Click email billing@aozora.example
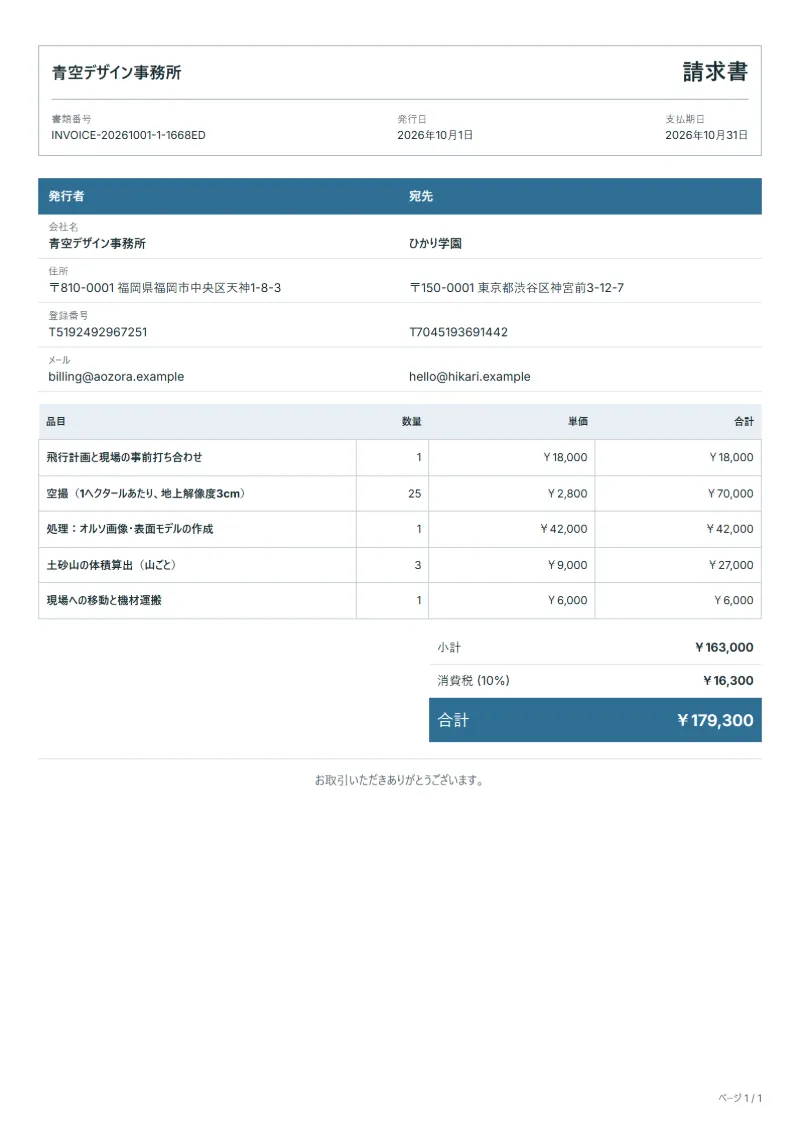 (116, 377)
